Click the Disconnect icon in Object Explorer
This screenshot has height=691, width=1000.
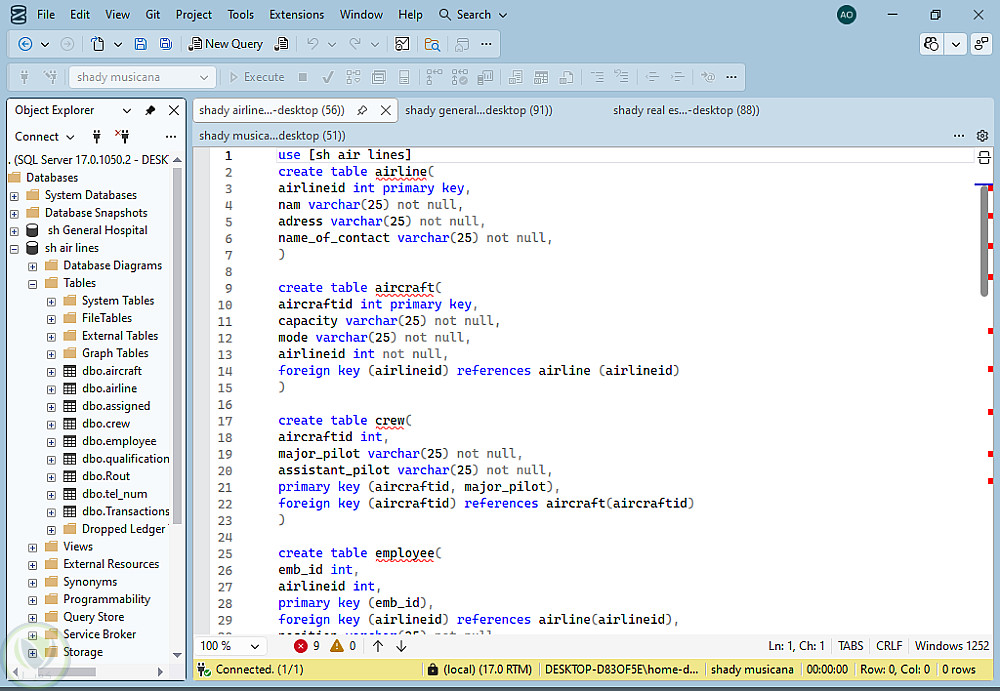pos(122,136)
